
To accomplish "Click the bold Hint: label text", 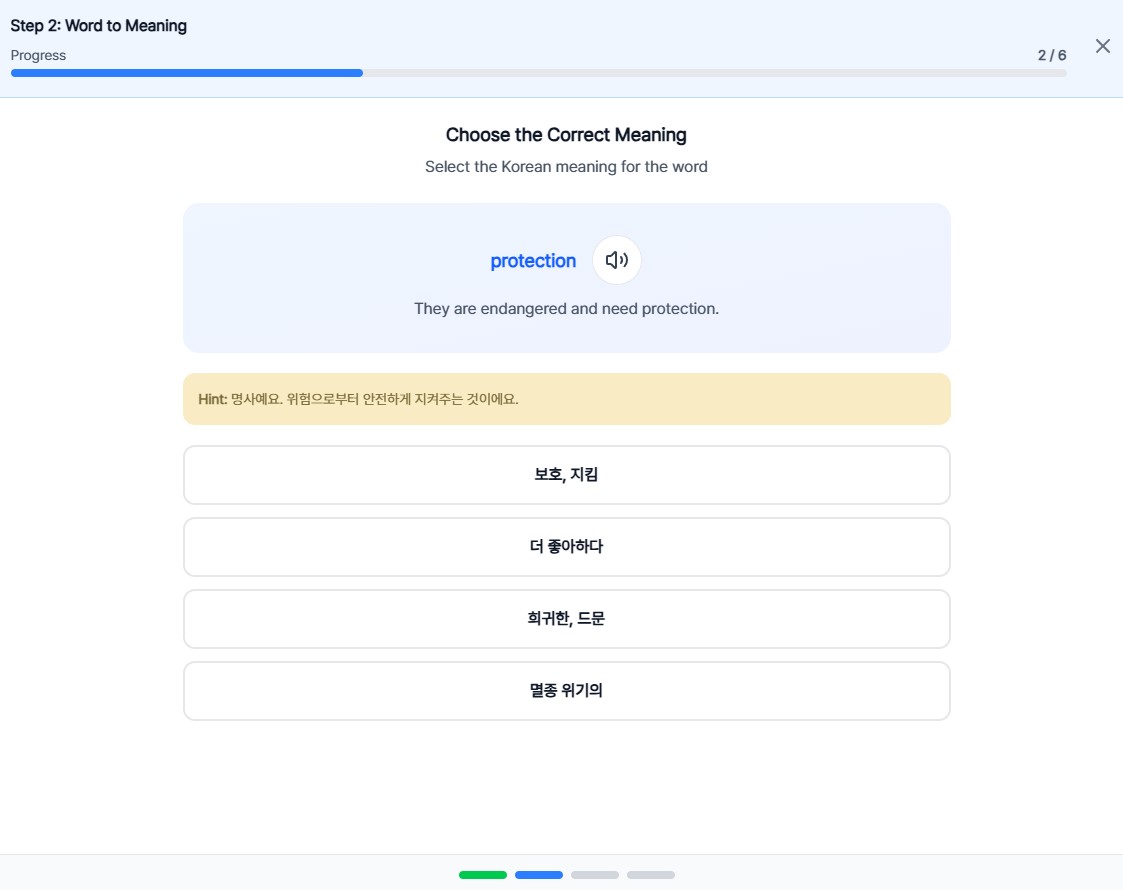I will [213, 399].
